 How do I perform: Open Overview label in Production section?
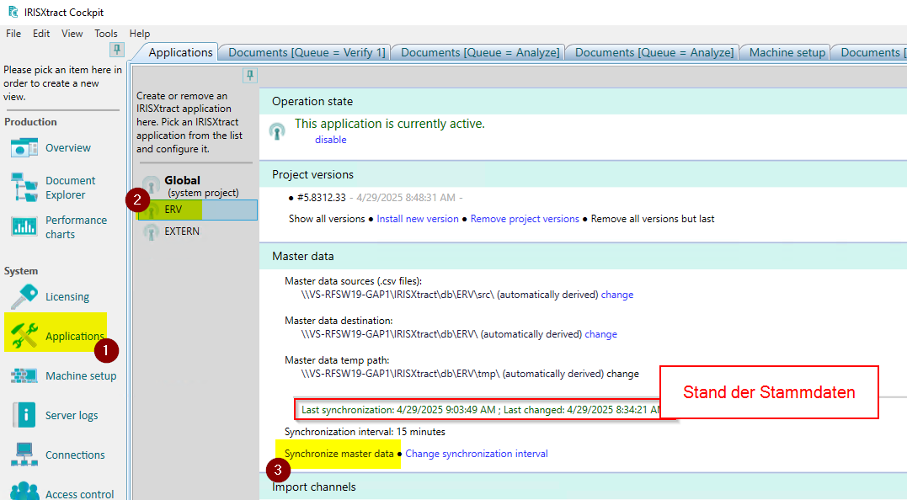[x=68, y=148]
